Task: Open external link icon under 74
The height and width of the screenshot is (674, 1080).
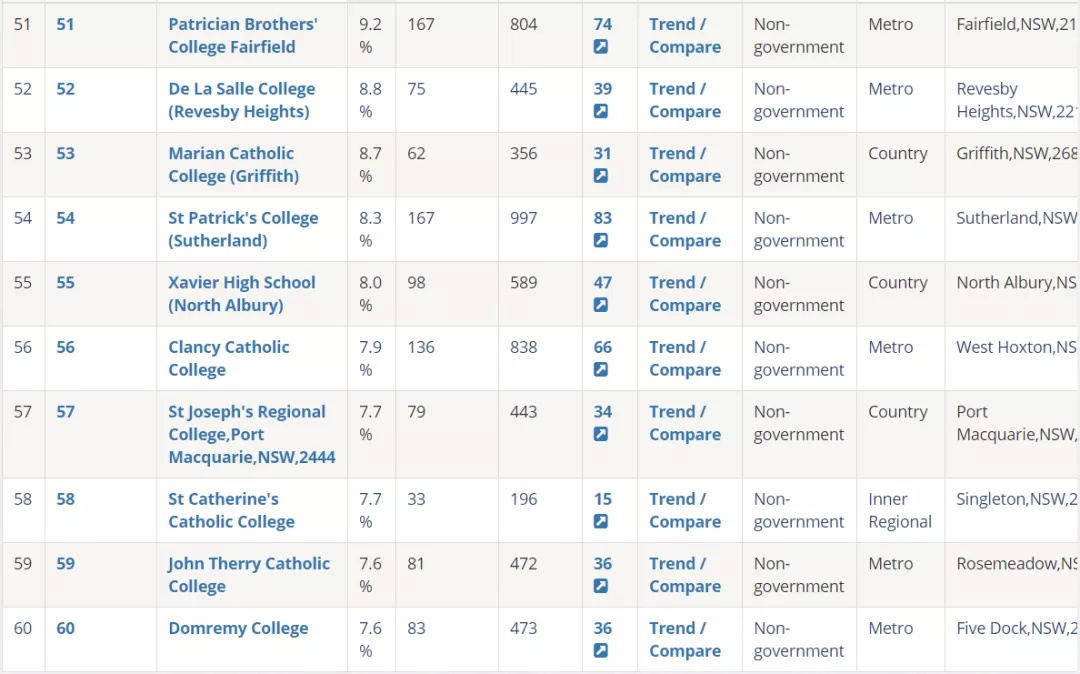Action: tap(601, 47)
